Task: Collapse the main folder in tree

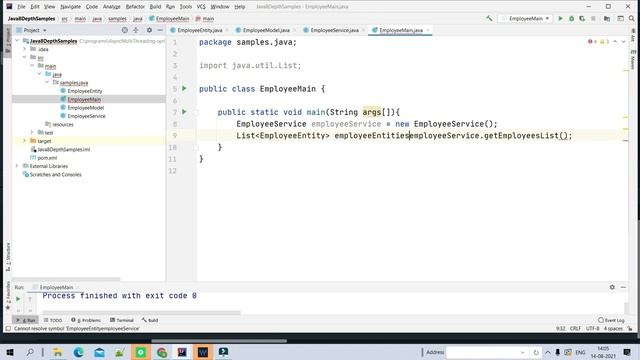Action: [x=32, y=66]
